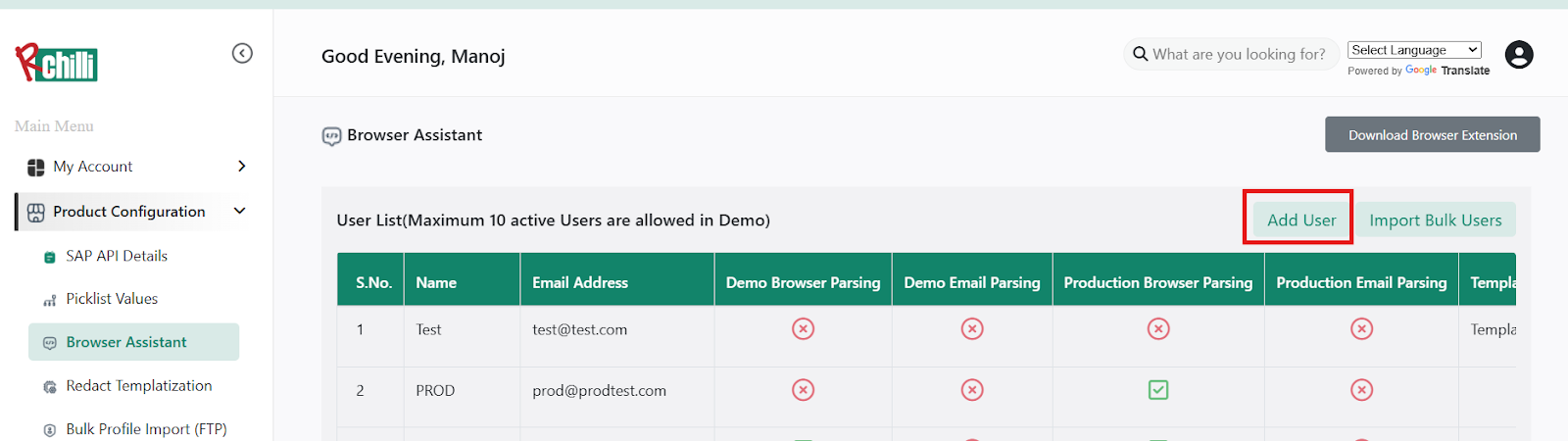Expand the My Account menu chevron

click(x=241, y=167)
